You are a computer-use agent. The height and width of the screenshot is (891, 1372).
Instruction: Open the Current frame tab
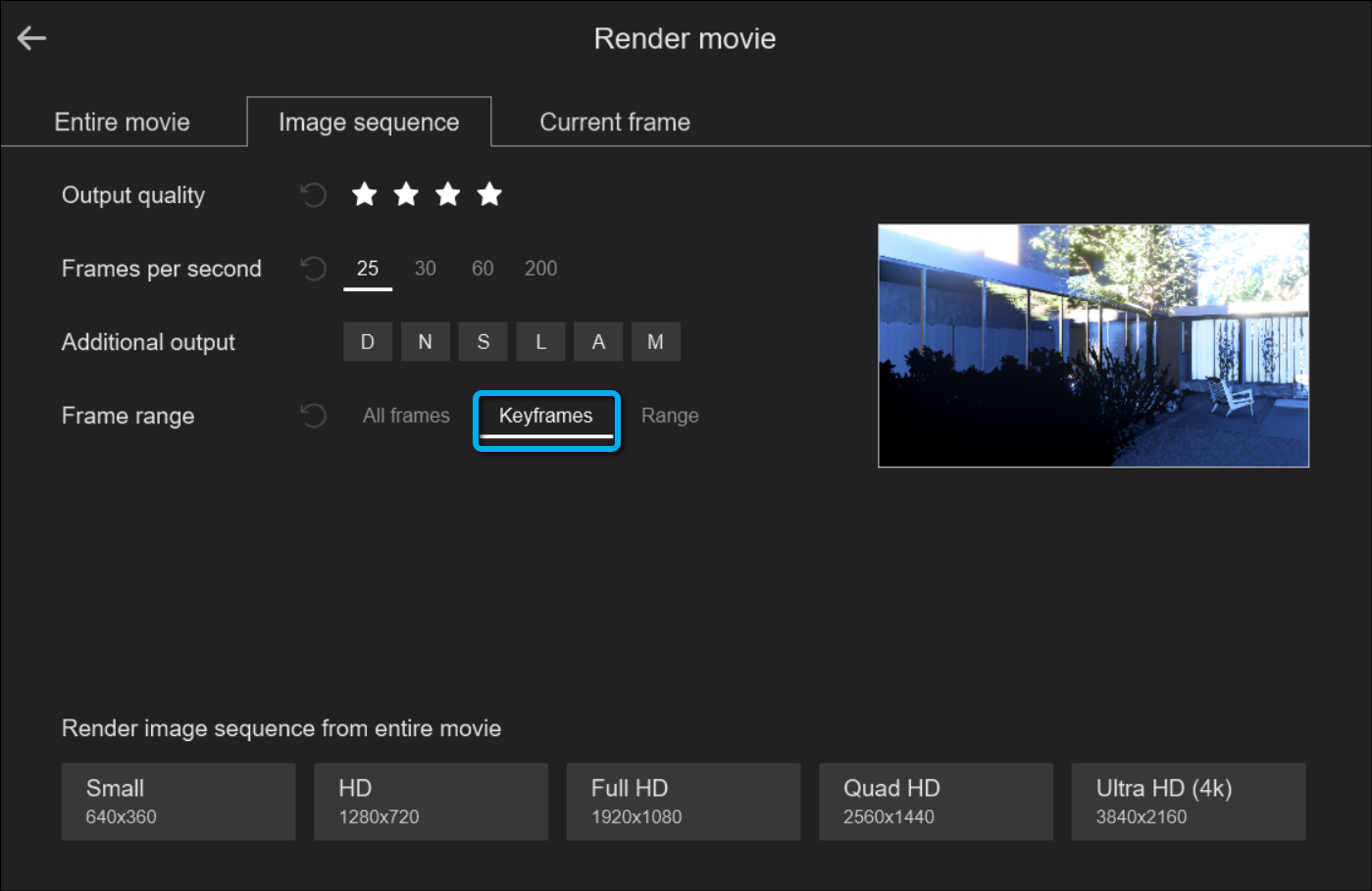615,123
